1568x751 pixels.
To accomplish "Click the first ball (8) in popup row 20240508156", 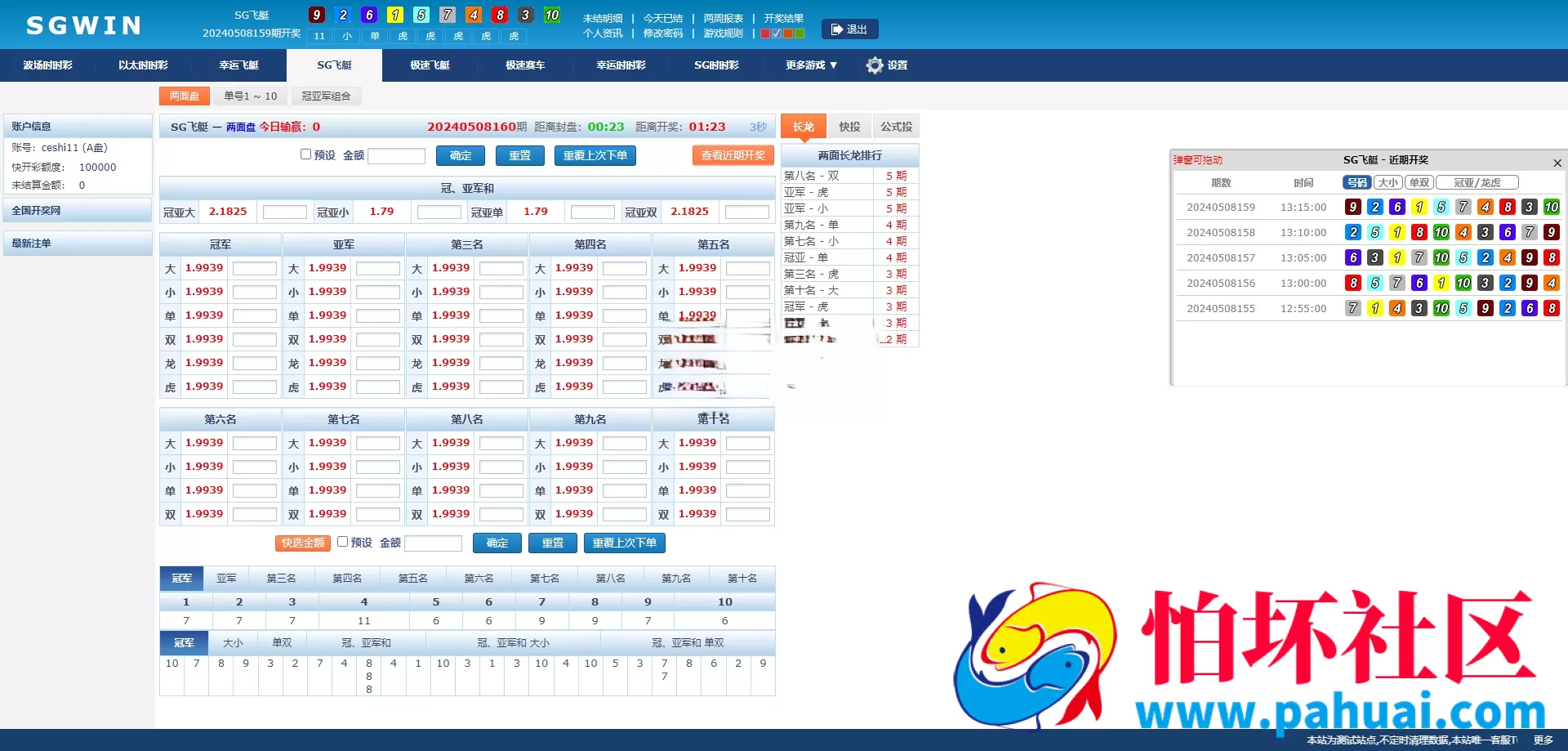I will (1353, 283).
